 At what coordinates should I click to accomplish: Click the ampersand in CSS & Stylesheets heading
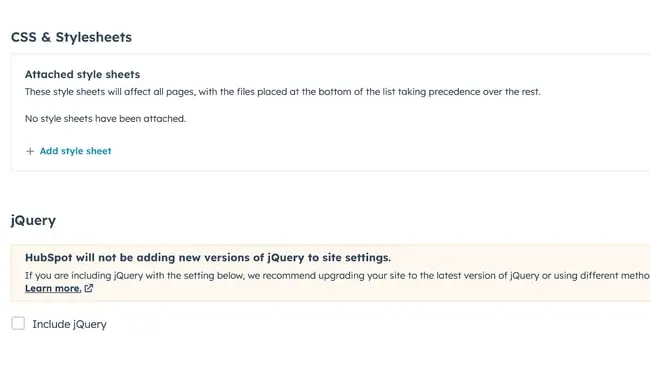(x=46, y=37)
